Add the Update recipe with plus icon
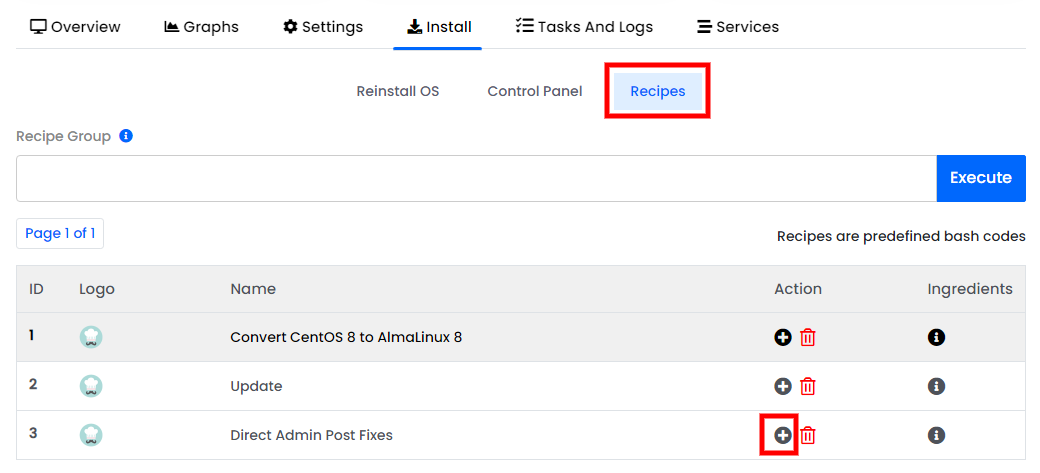The height and width of the screenshot is (473, 1040). (783, 386)
